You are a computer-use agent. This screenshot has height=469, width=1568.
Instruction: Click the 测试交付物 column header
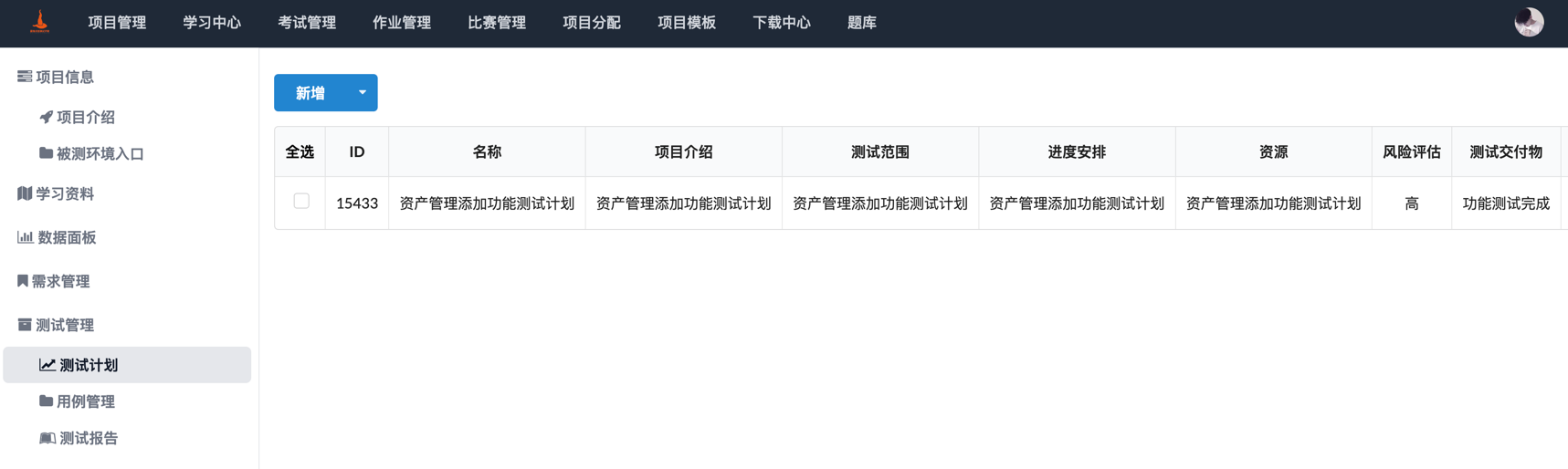1506,151
